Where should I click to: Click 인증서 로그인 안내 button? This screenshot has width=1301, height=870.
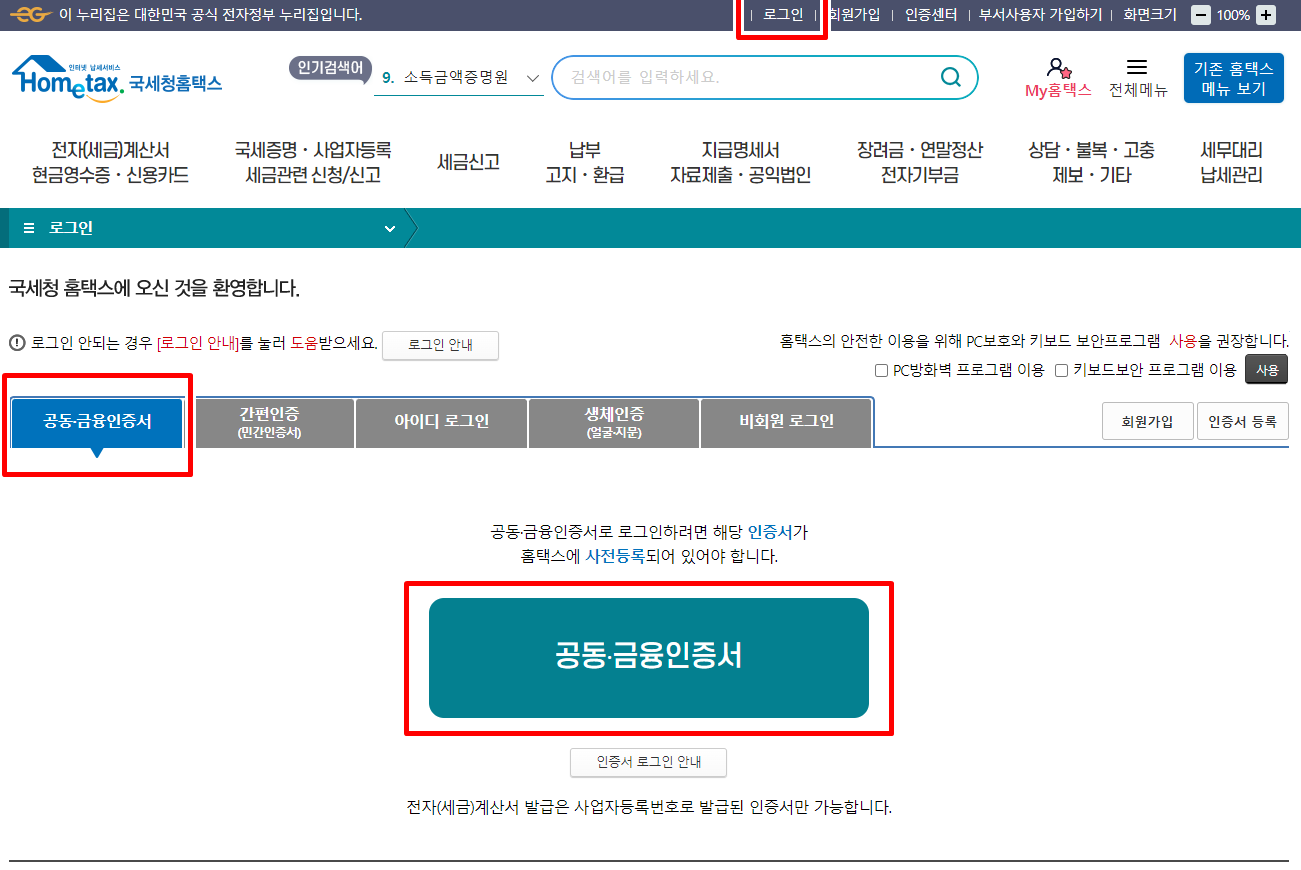click(648, 762)
